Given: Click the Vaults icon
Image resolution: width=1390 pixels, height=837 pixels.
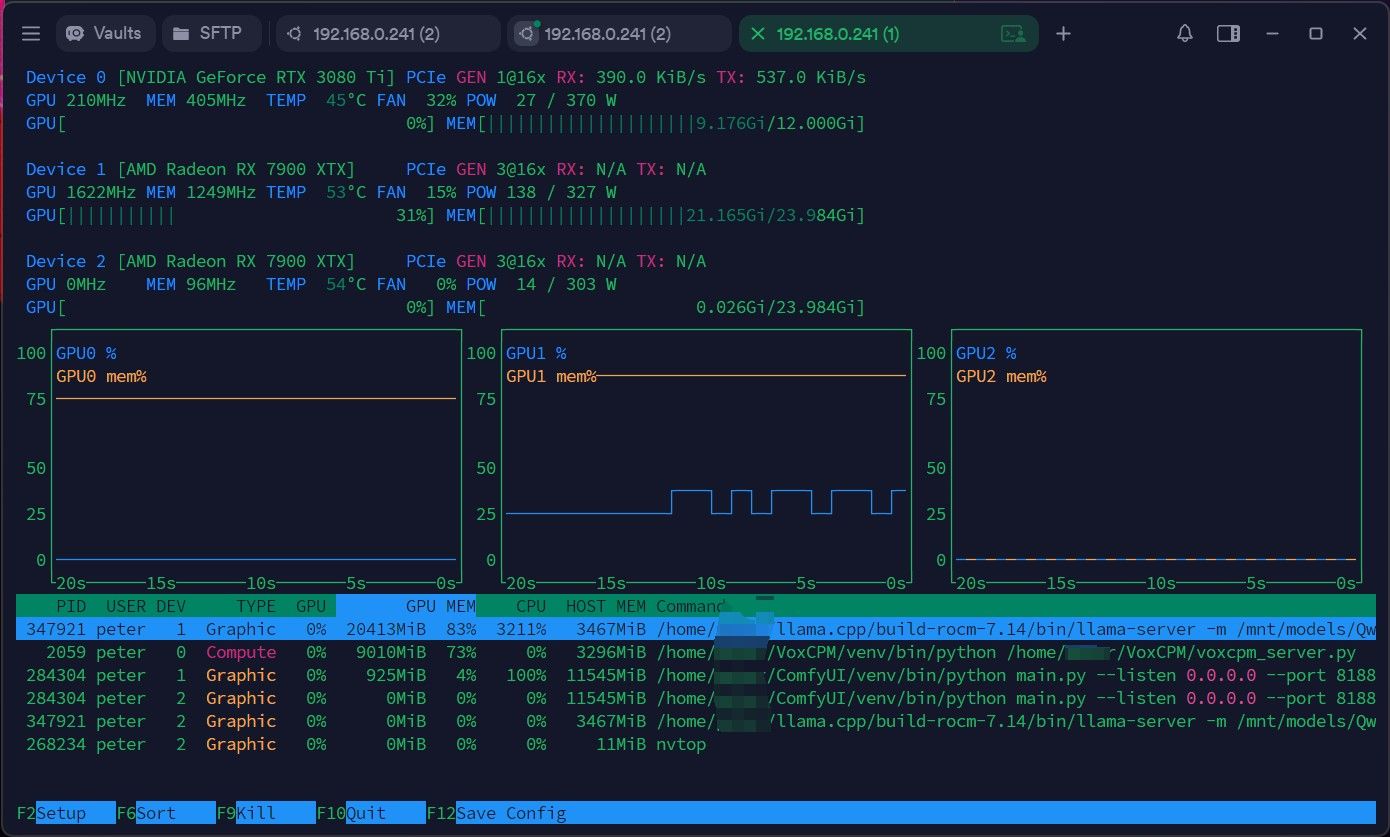Looking at the screenshot, I should click(x=75, y=33).
